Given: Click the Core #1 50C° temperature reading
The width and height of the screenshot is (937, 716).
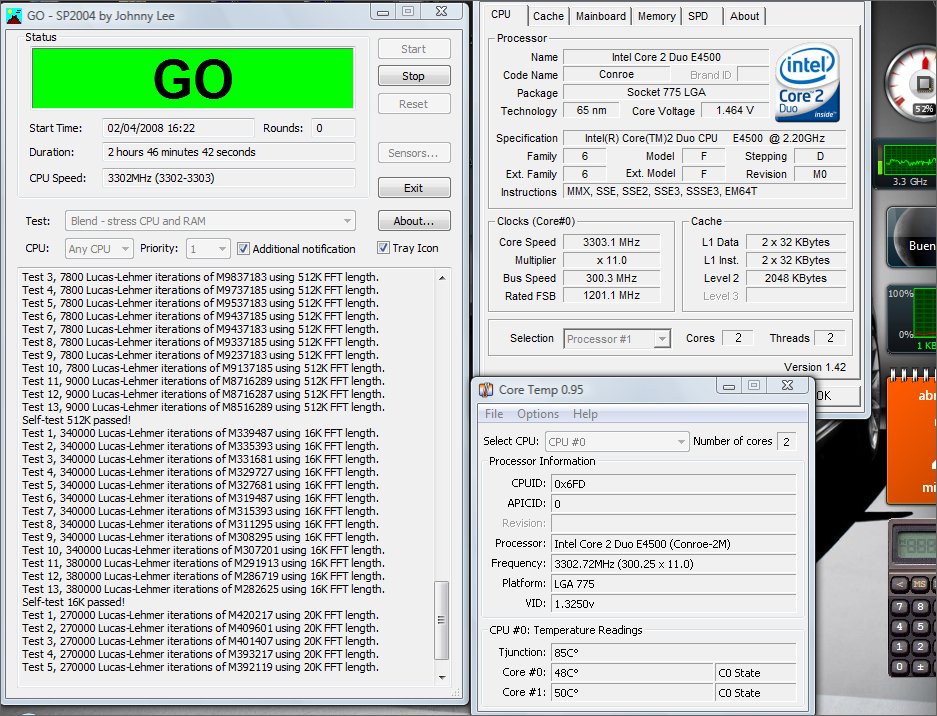Looking at the screenshot, I should tap(632, 693).
